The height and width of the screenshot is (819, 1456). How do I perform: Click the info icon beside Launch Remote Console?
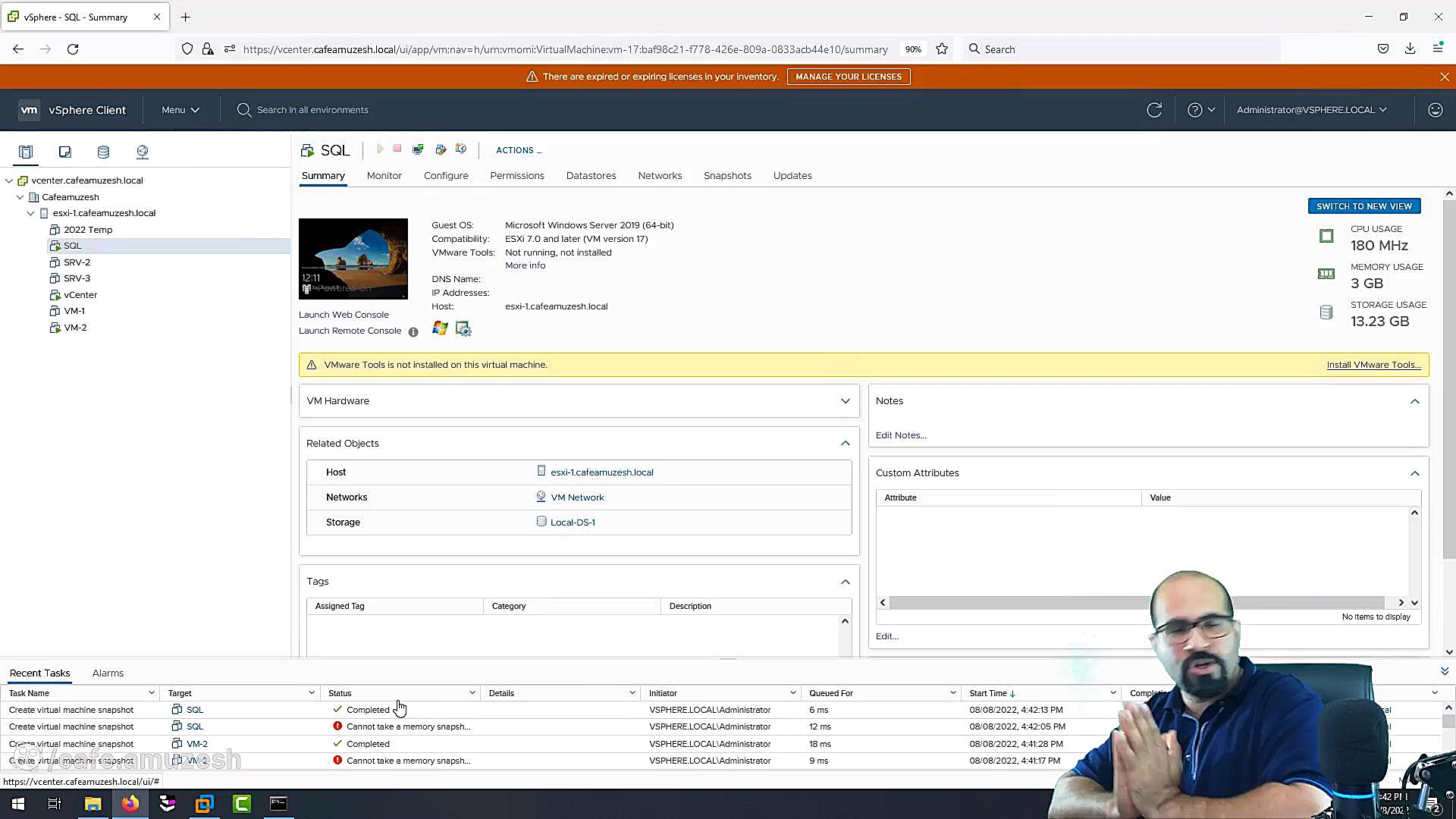(413, 332)
